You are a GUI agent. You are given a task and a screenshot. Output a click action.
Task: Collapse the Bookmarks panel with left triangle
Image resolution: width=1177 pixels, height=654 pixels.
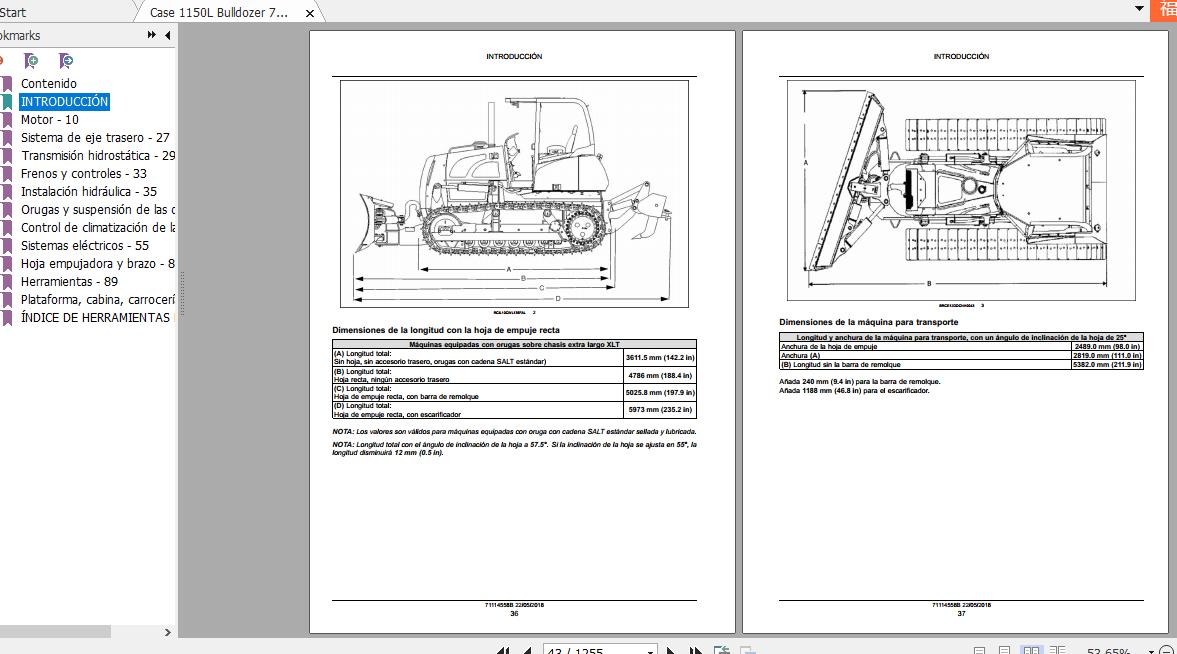coord(168,34)
